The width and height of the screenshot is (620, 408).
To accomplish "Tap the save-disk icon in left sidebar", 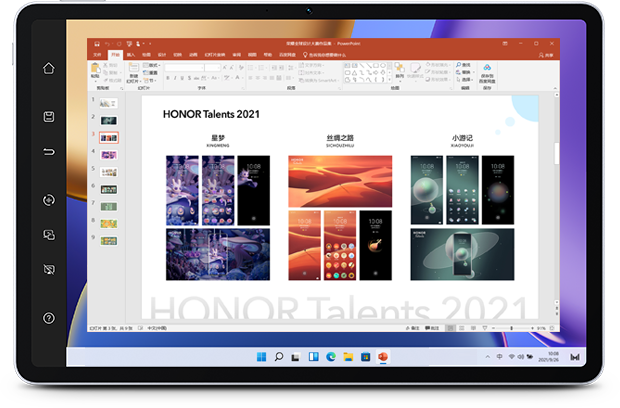I will point(49,117).
